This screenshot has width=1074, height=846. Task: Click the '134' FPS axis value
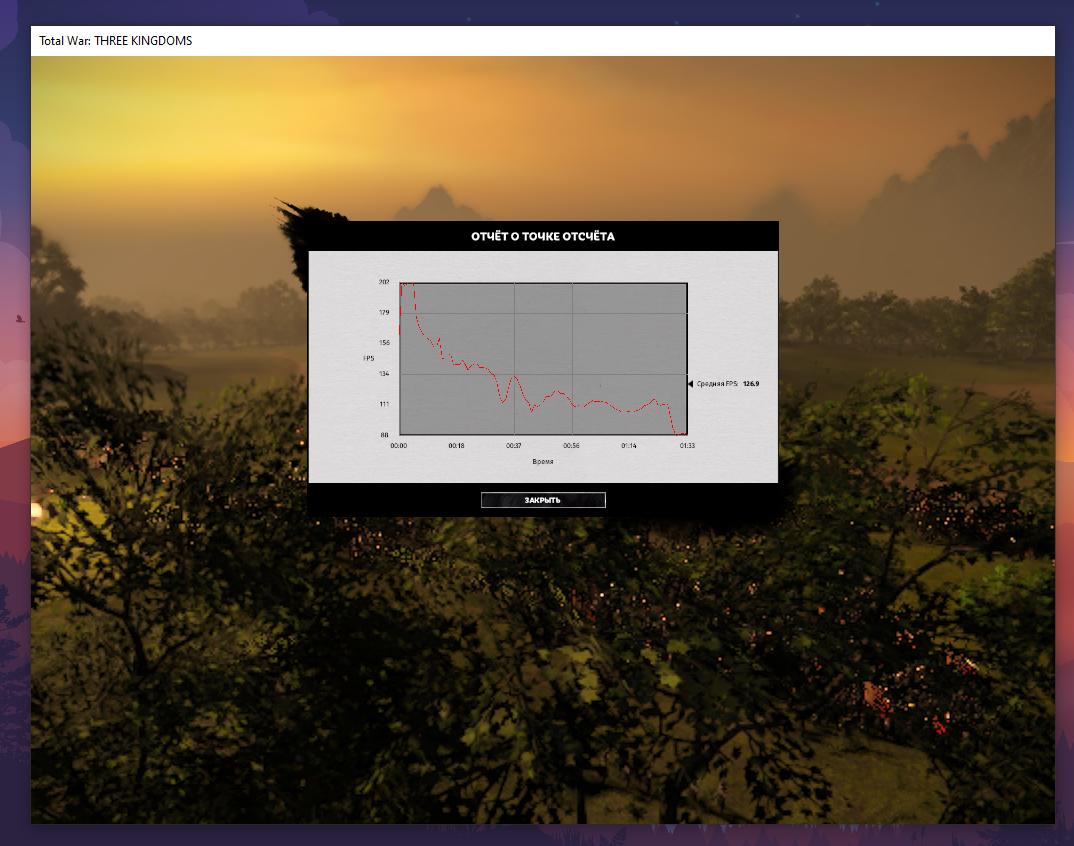click(384, 373)
